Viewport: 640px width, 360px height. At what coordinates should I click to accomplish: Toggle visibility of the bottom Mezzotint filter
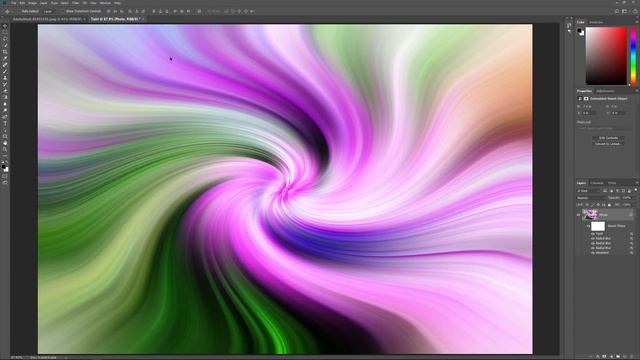(x=592, y=253)
